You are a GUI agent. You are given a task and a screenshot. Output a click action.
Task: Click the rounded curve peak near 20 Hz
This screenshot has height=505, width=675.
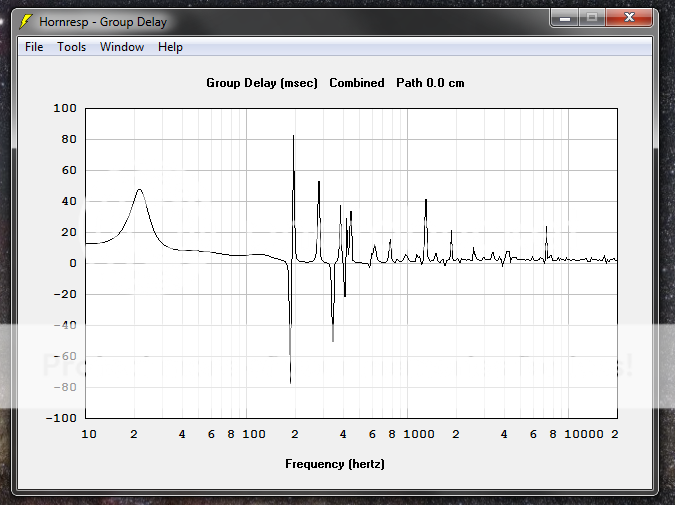pos(139,190)
